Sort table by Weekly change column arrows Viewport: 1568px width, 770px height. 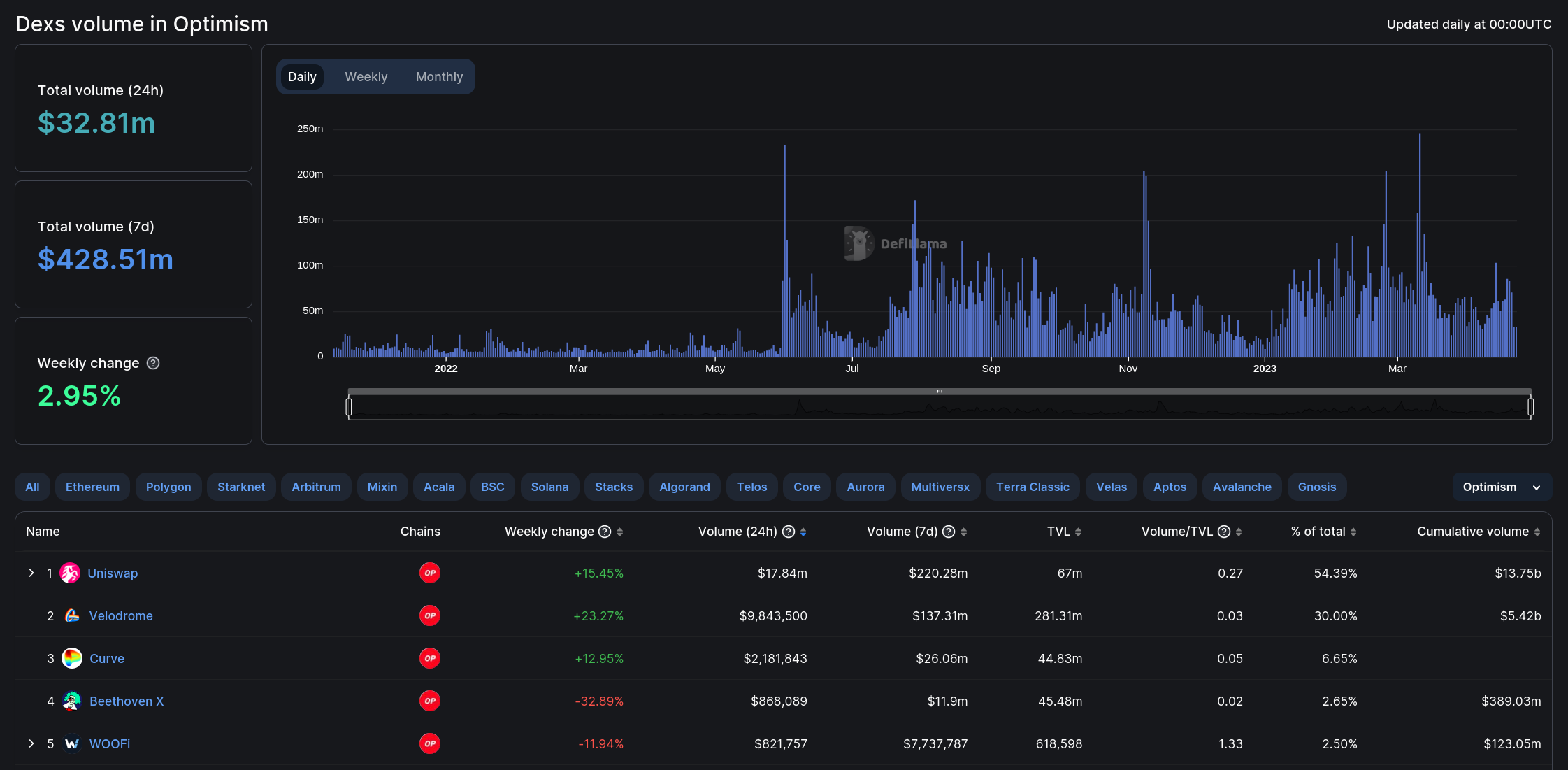(x=620, y=532)
